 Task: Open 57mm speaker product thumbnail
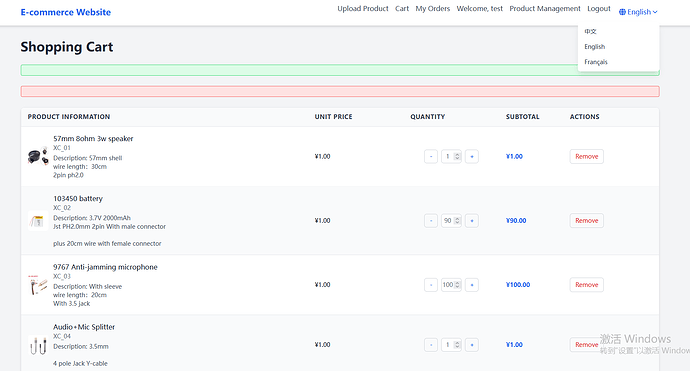click(38, 156)
